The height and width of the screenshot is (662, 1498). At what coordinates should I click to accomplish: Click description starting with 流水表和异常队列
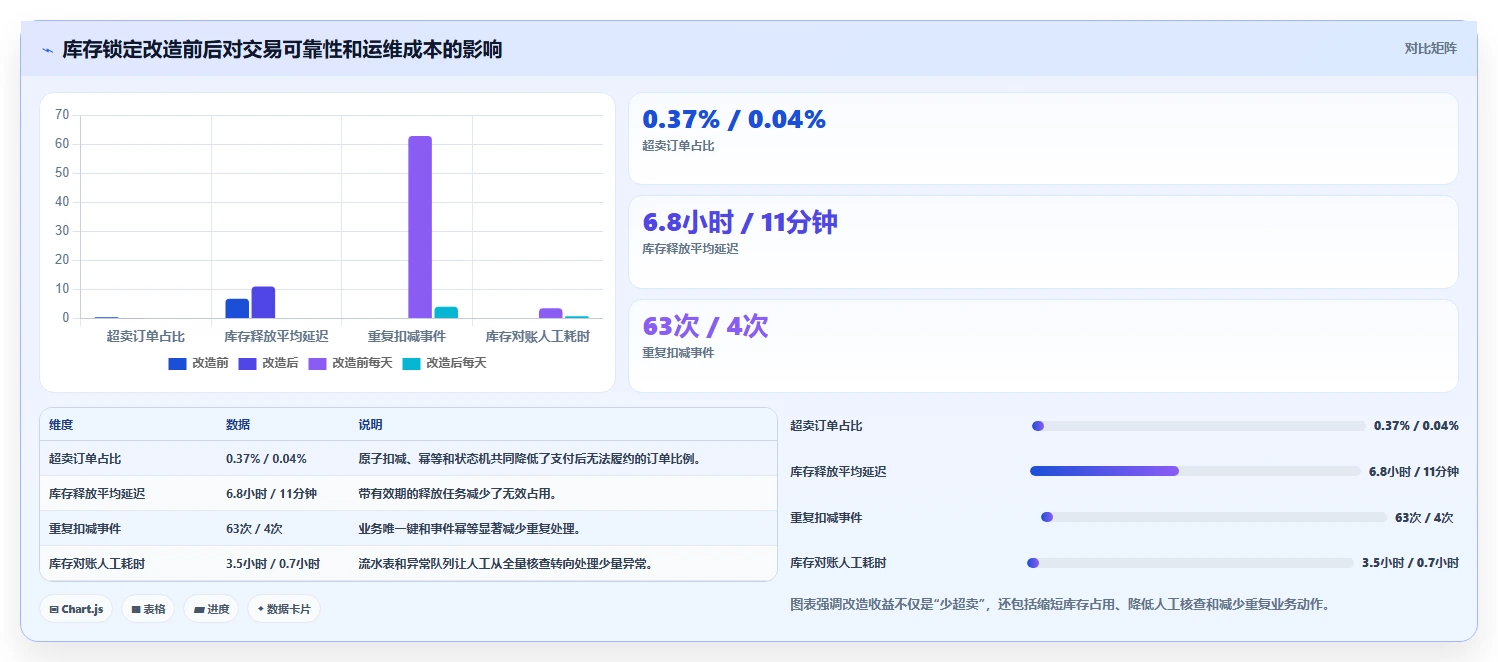click(506, 564)
